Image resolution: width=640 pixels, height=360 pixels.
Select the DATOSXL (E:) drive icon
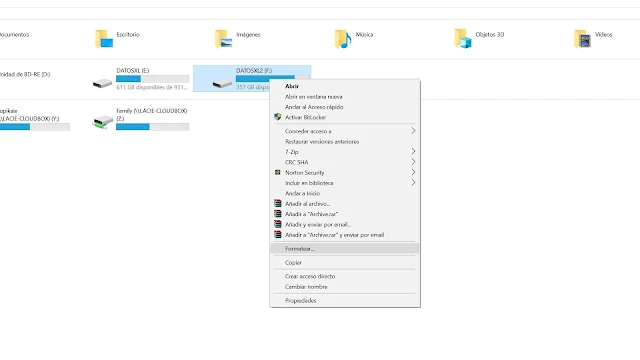click(102, 83)
